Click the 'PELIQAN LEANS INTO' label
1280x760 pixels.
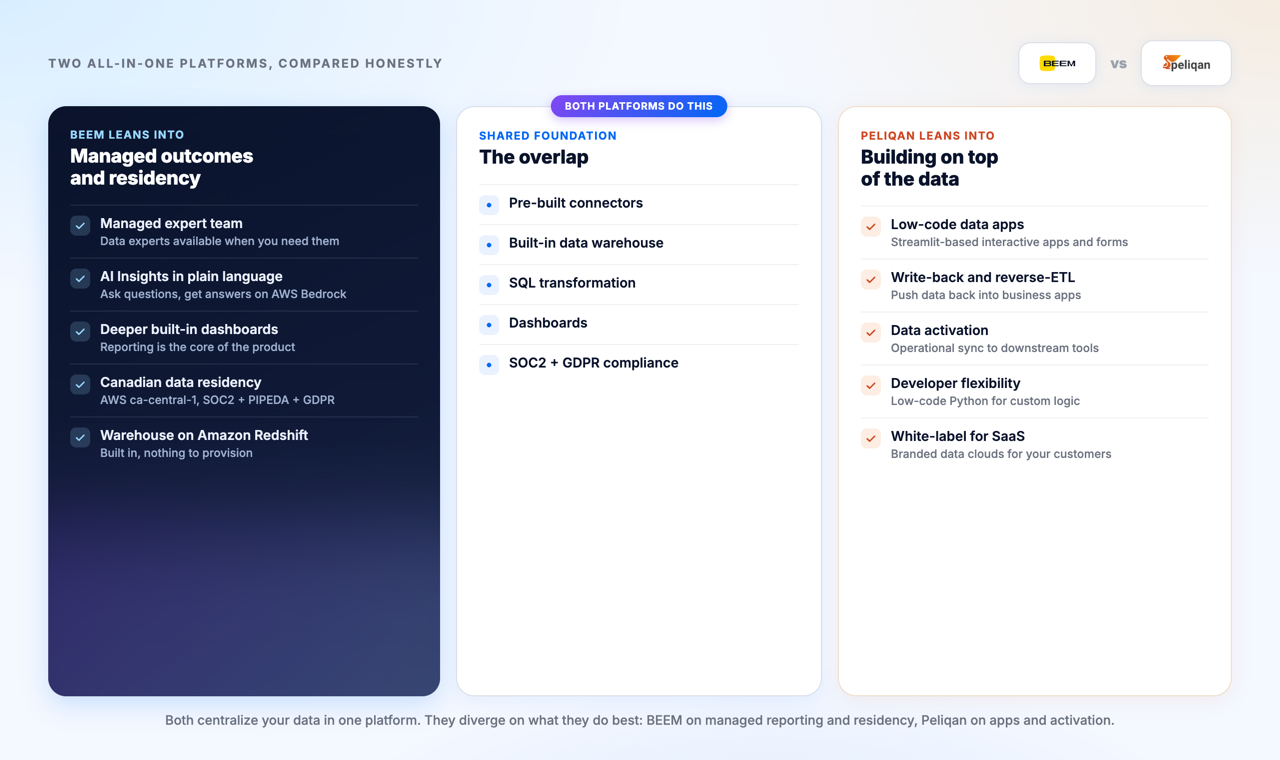(928, 136)
